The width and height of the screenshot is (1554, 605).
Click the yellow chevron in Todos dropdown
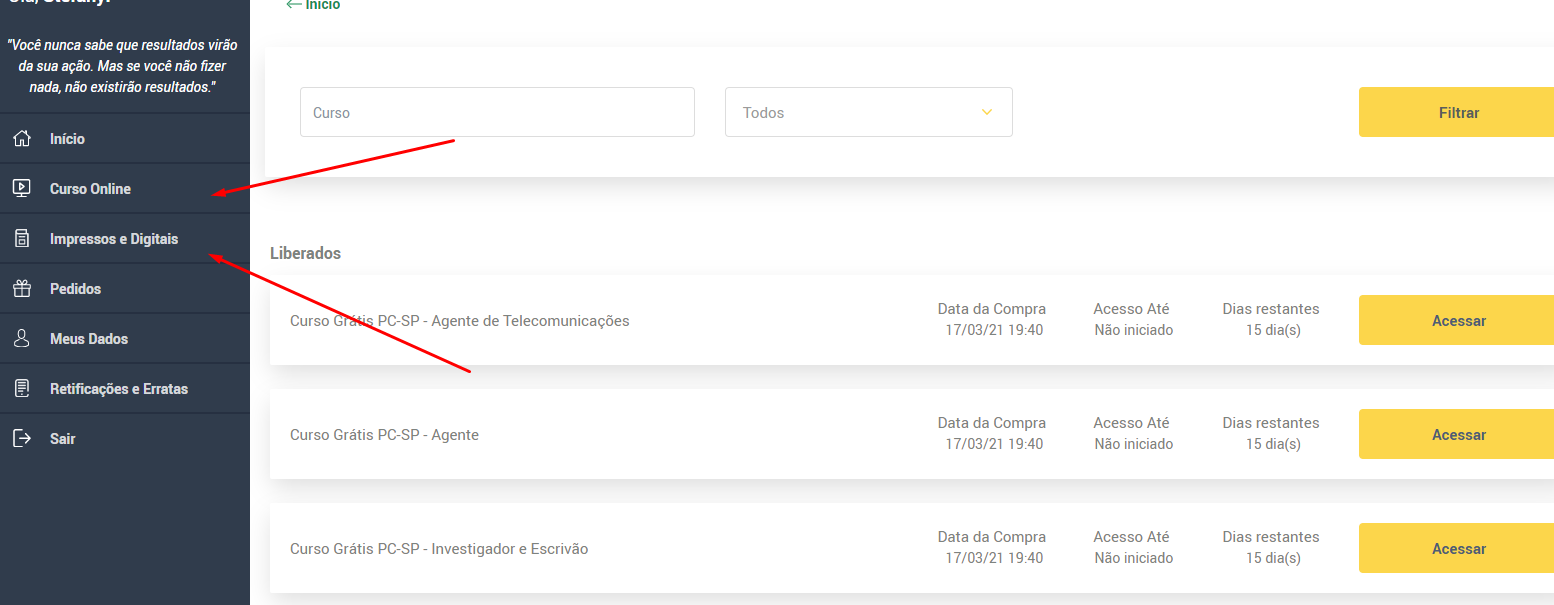tap(987, 112)
